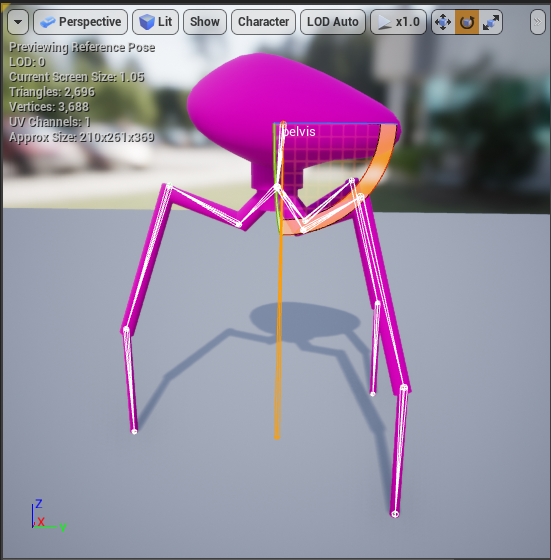551x560 pixels.
Task: Click the playback speed arrow icon
Action: point(384,22)
